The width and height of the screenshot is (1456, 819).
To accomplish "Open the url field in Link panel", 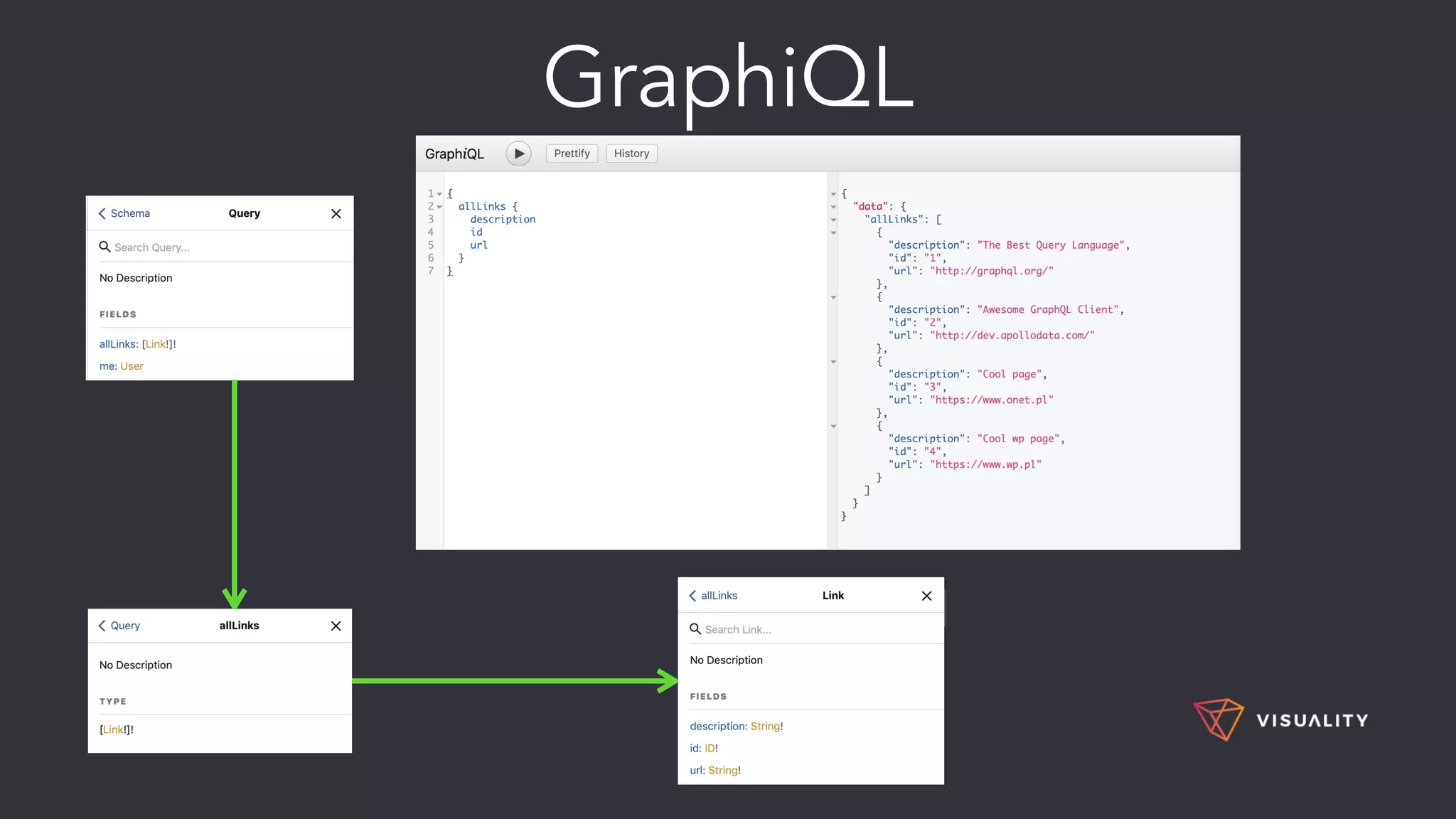I will pos(697,770).
